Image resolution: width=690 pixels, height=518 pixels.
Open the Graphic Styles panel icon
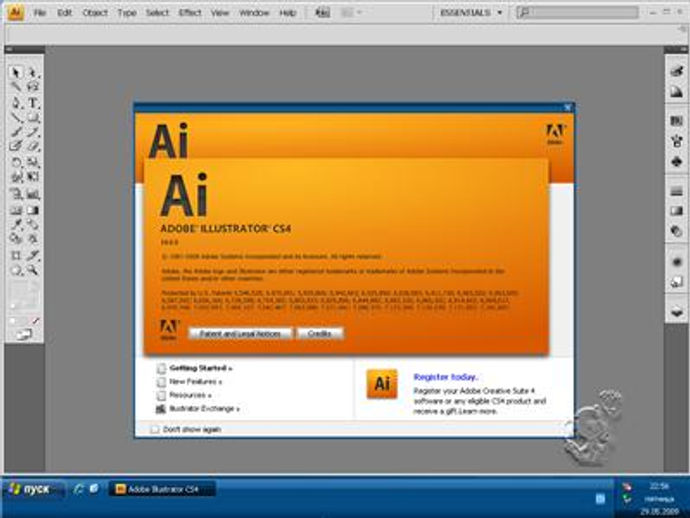[676, 282]
